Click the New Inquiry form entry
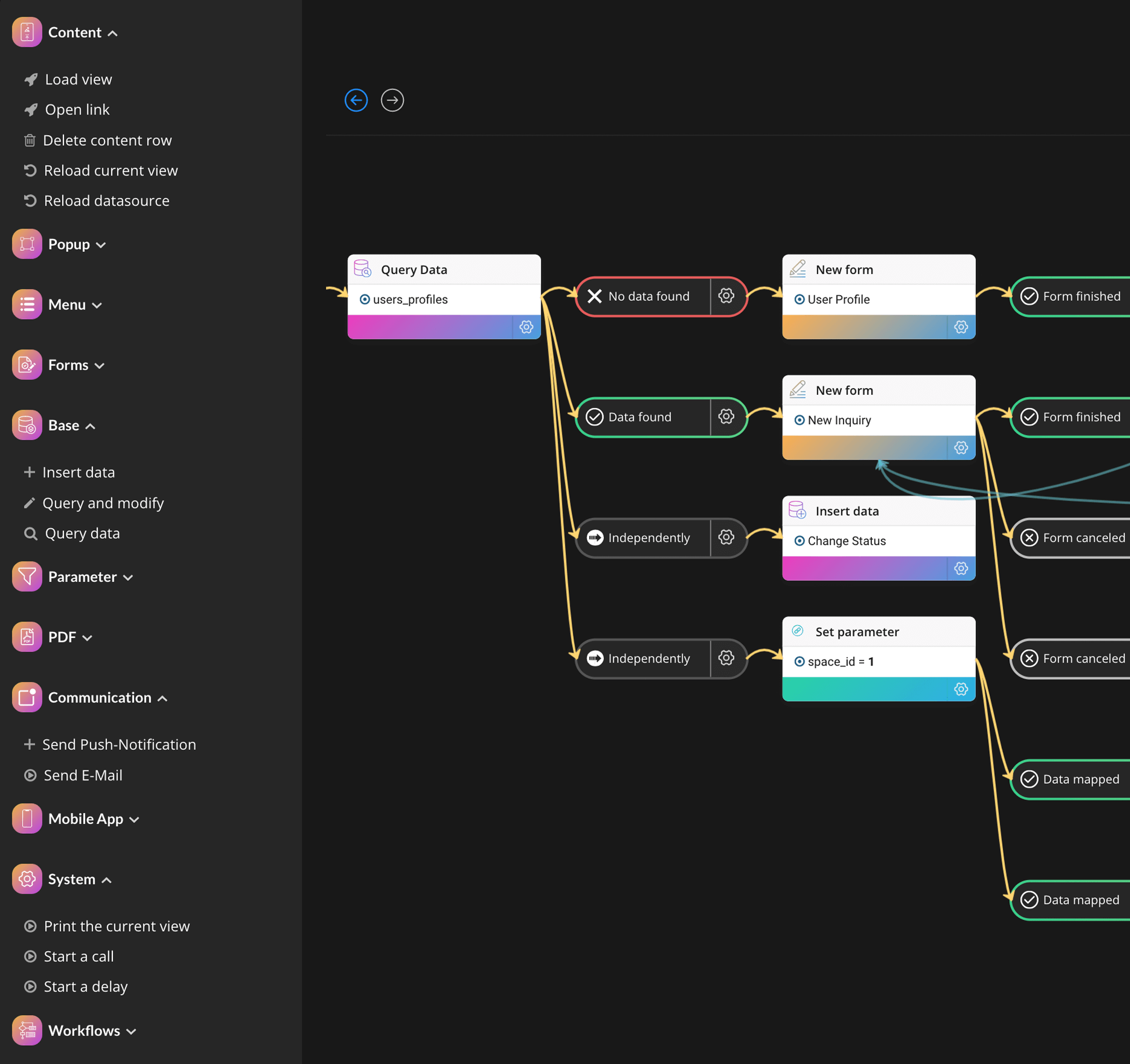This screenshot has width=1130, height=1064. point(832,420)
